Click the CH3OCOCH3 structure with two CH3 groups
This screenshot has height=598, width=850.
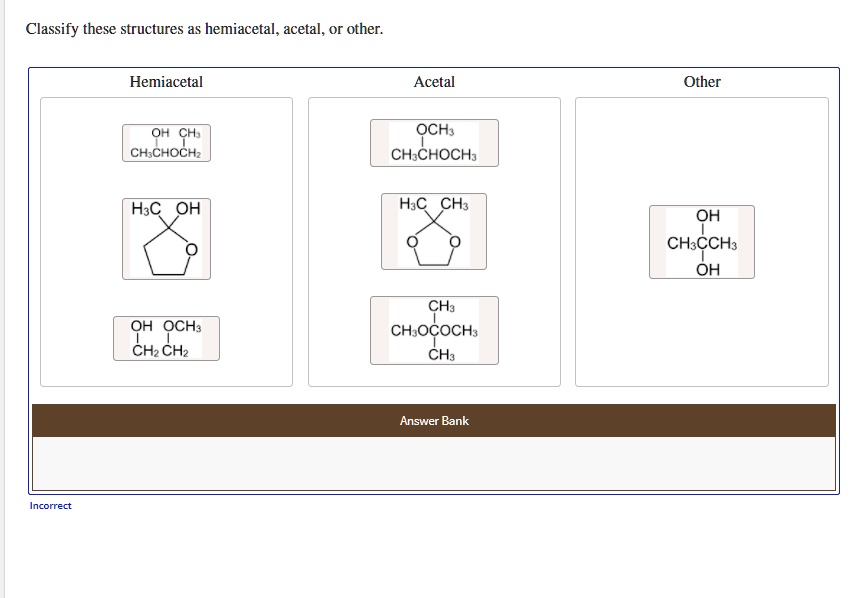point(434,330)
